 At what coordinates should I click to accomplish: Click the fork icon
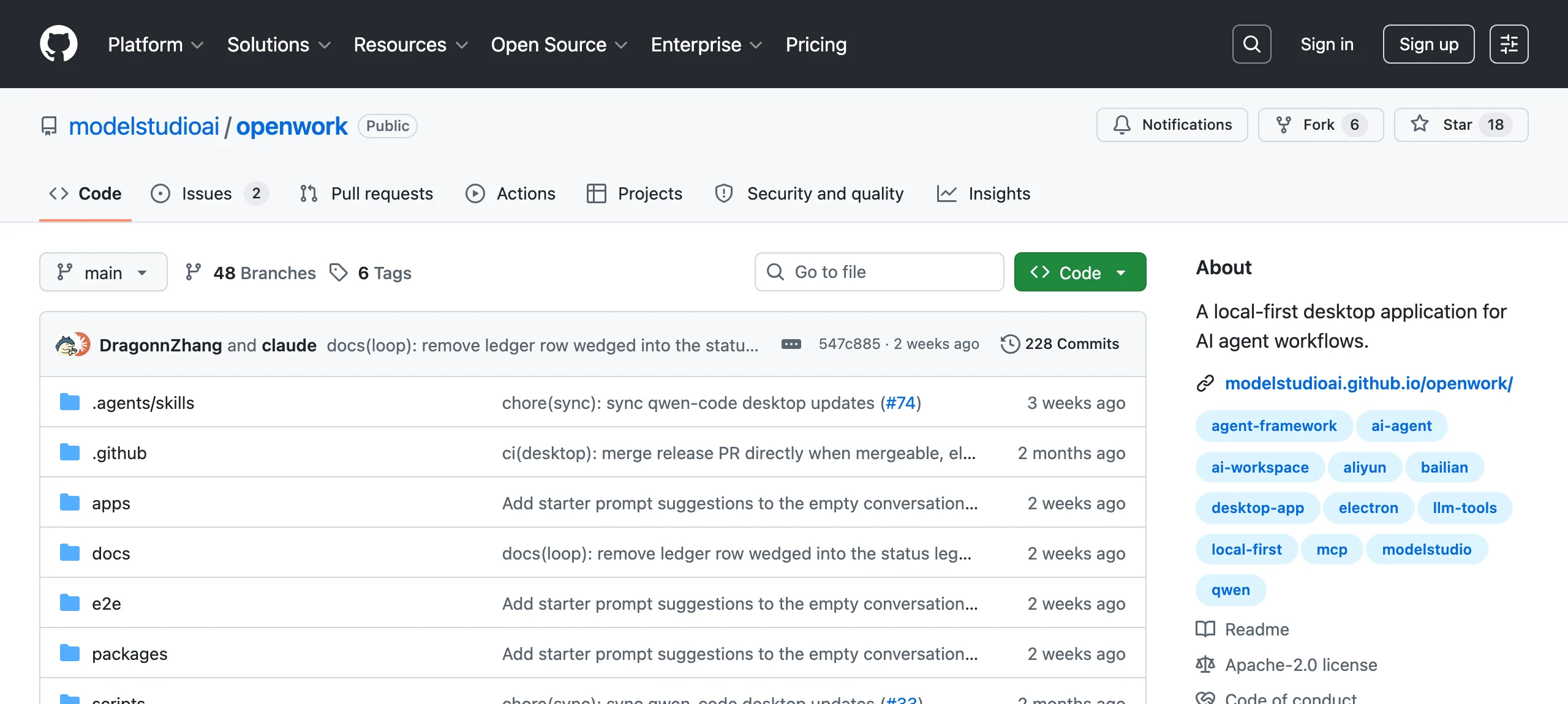[1284, 125]
